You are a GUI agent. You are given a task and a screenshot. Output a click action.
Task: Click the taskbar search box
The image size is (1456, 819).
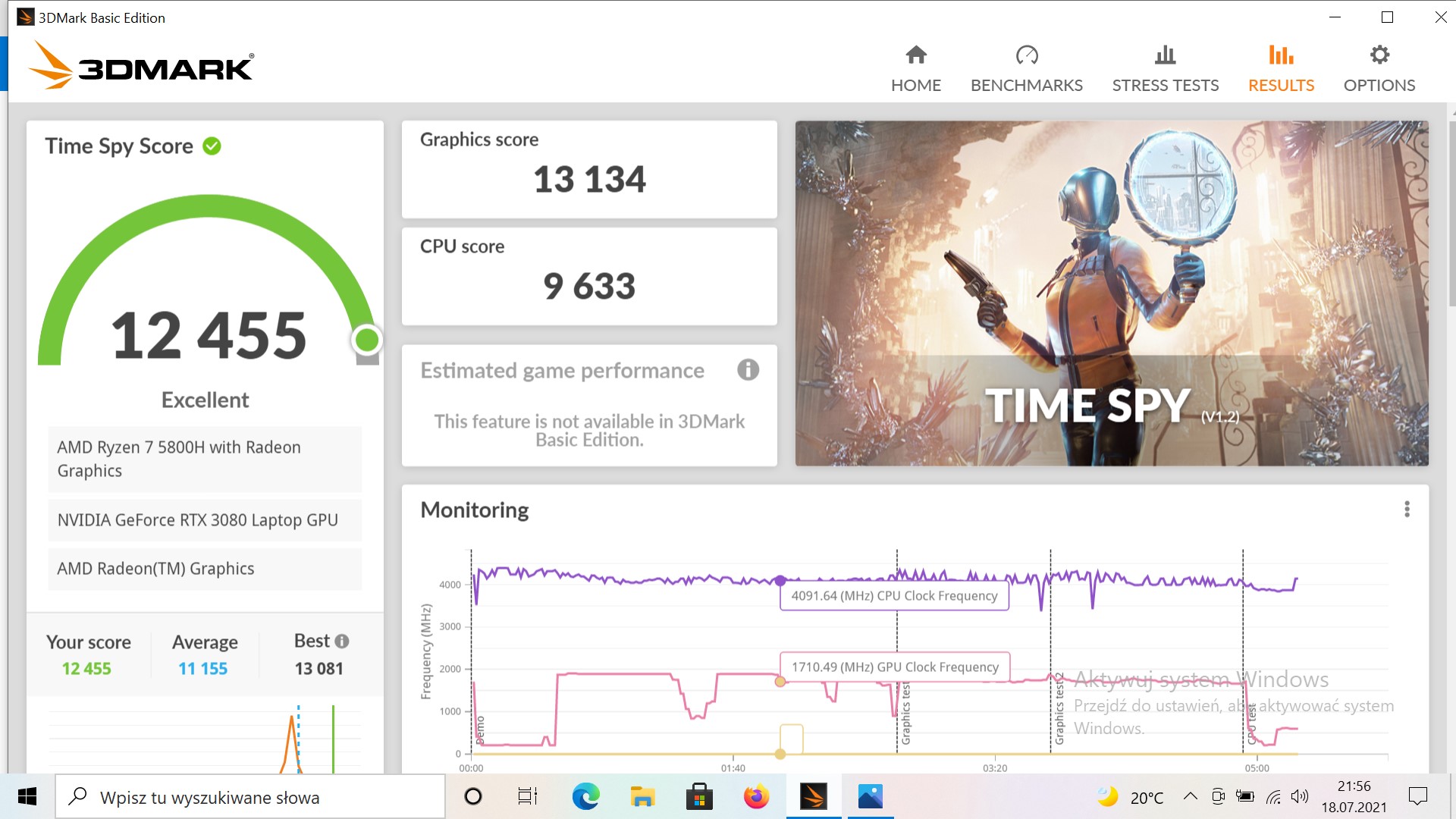click(250, 797)
